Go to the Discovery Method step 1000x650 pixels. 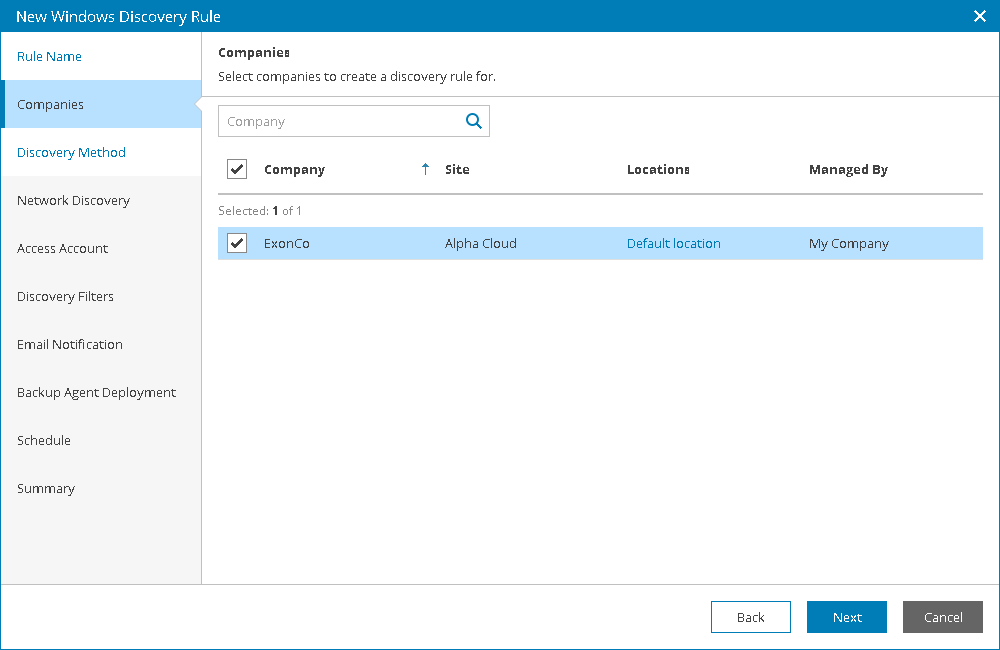pos(72,153)
